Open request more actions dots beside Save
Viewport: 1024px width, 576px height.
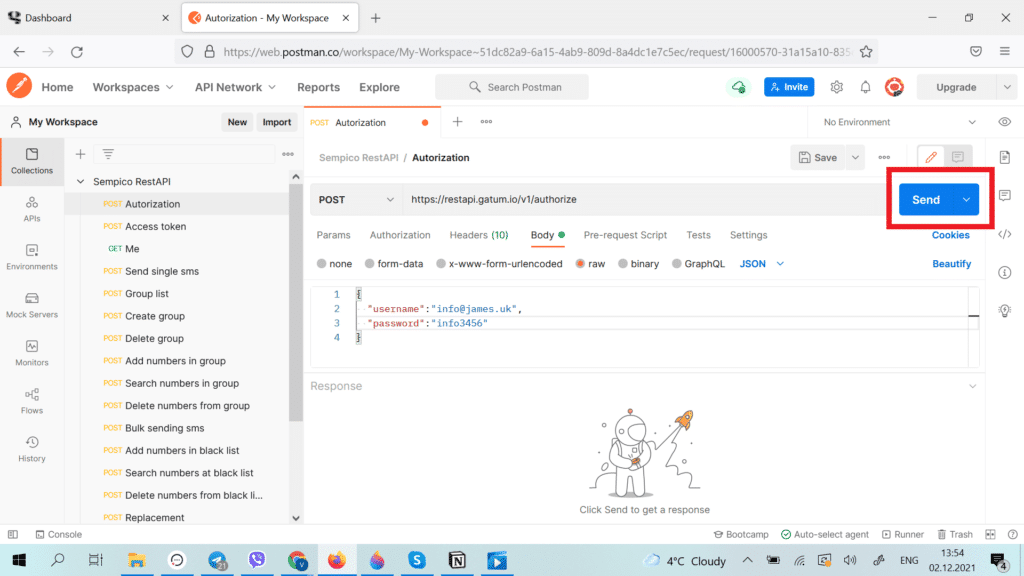pos(884,157)
